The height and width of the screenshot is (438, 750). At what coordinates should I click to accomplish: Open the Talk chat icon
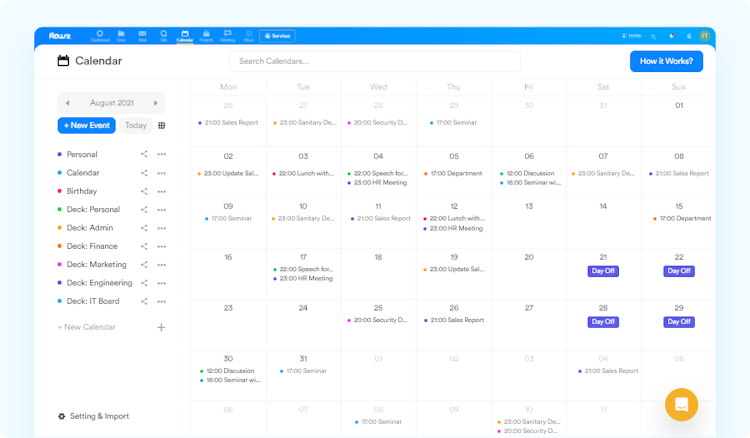click(x=164, y=36)
